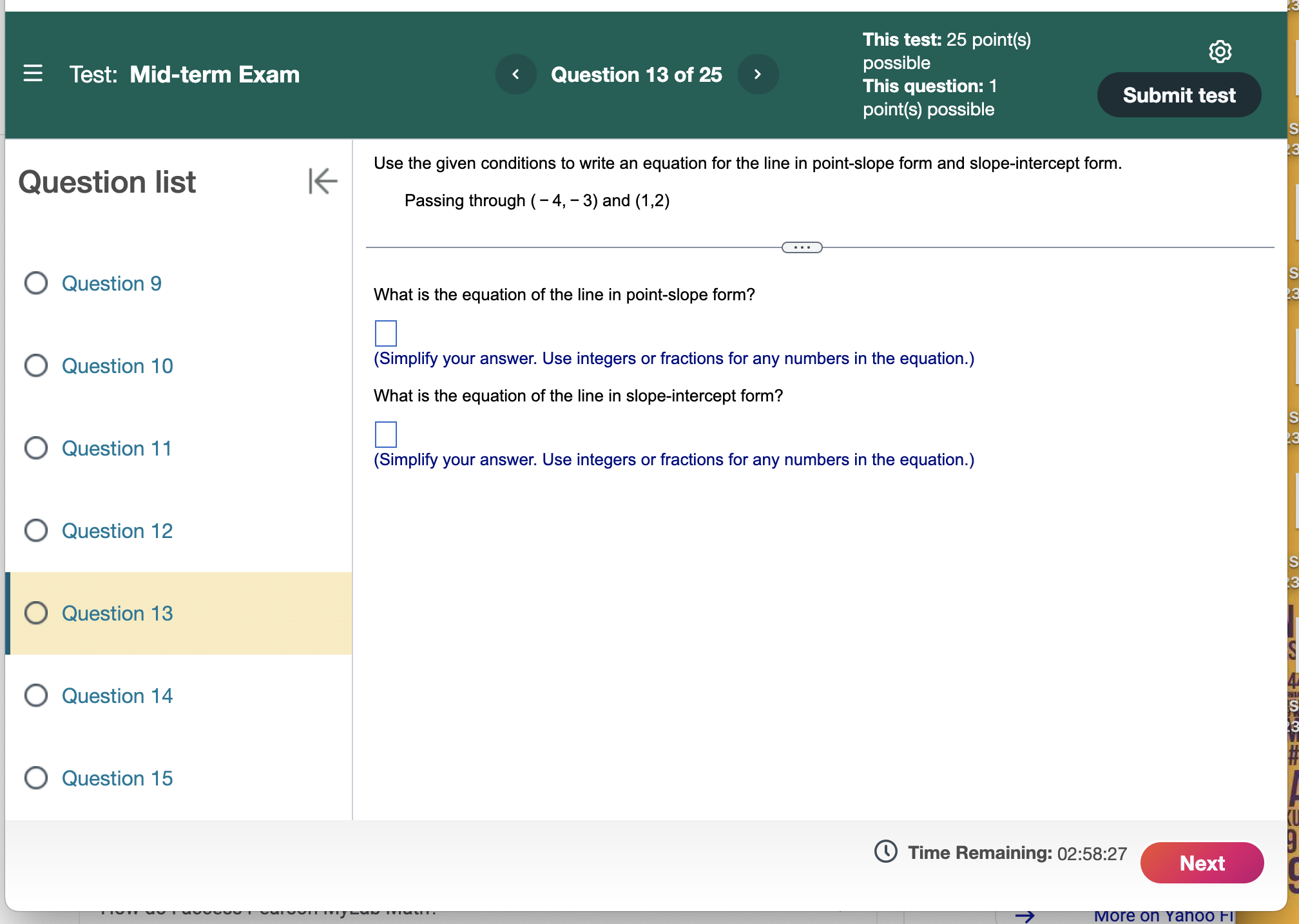Click the arrow icon near More on Yahoo
The width and height of the screenshot is (1299, 924).
tap(1027, 914)
